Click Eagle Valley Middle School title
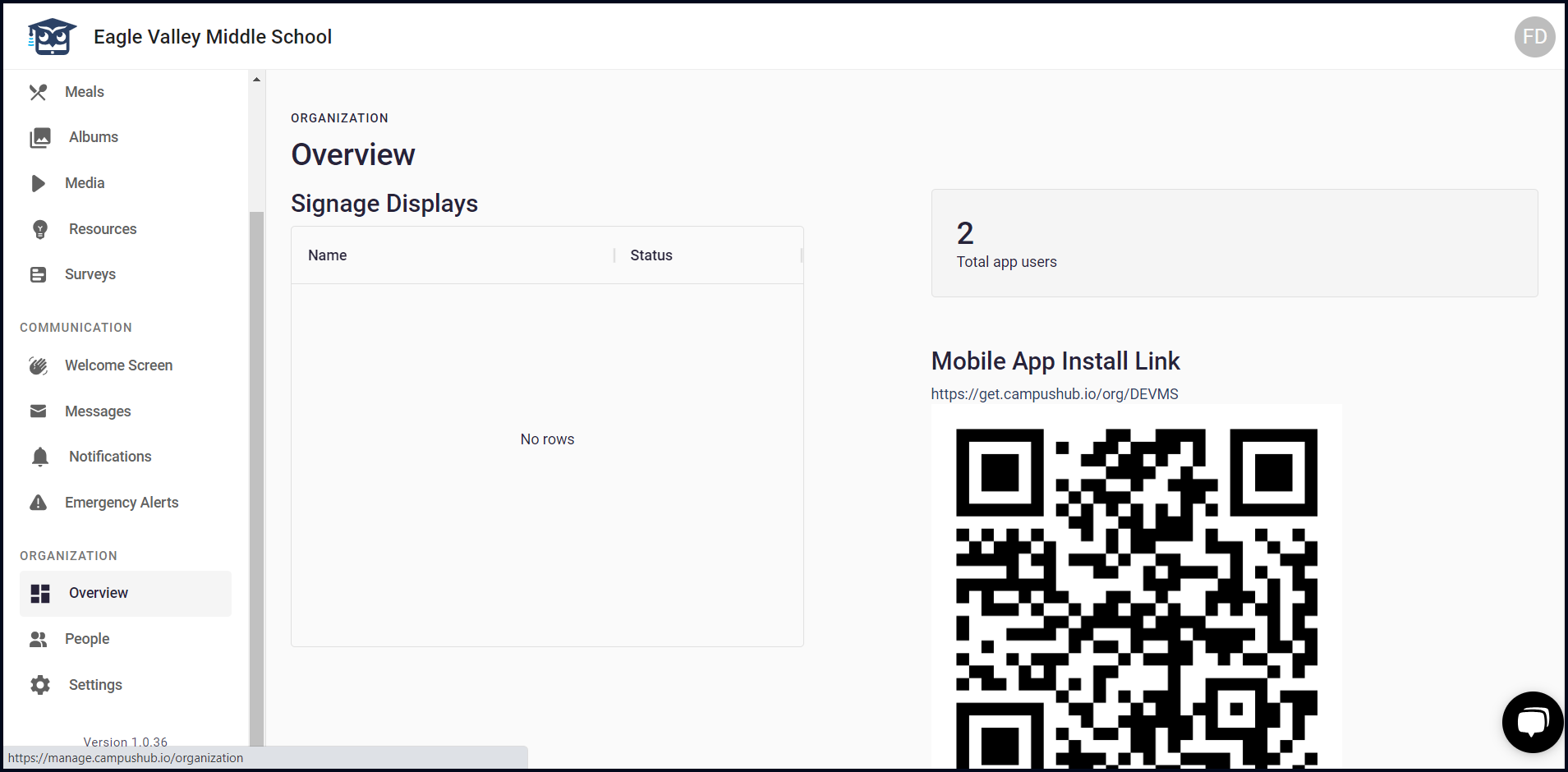 [x=213, y=37]
